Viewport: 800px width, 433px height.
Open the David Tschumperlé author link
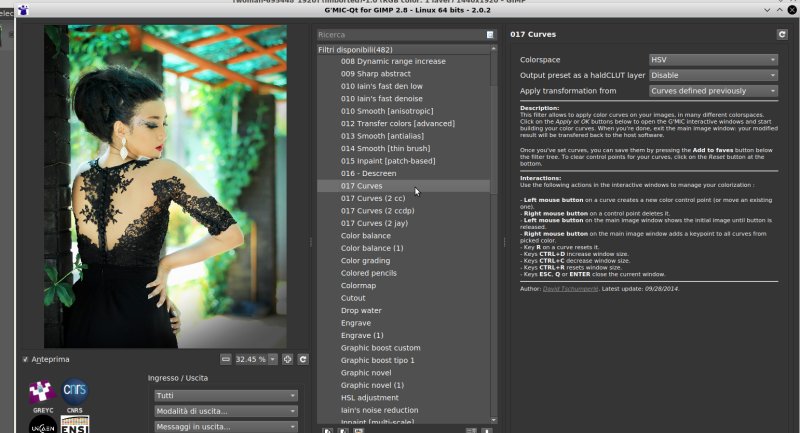point(570,289)
